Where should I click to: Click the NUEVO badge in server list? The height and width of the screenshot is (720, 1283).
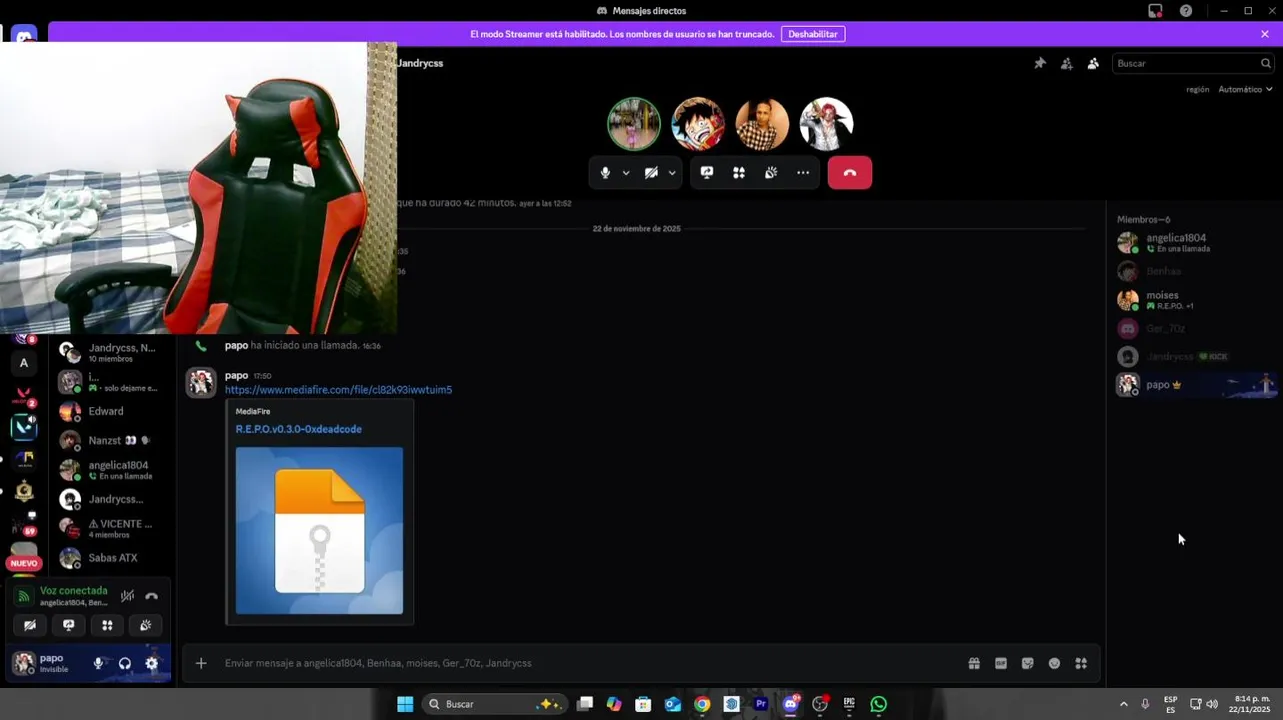point(24,563)
